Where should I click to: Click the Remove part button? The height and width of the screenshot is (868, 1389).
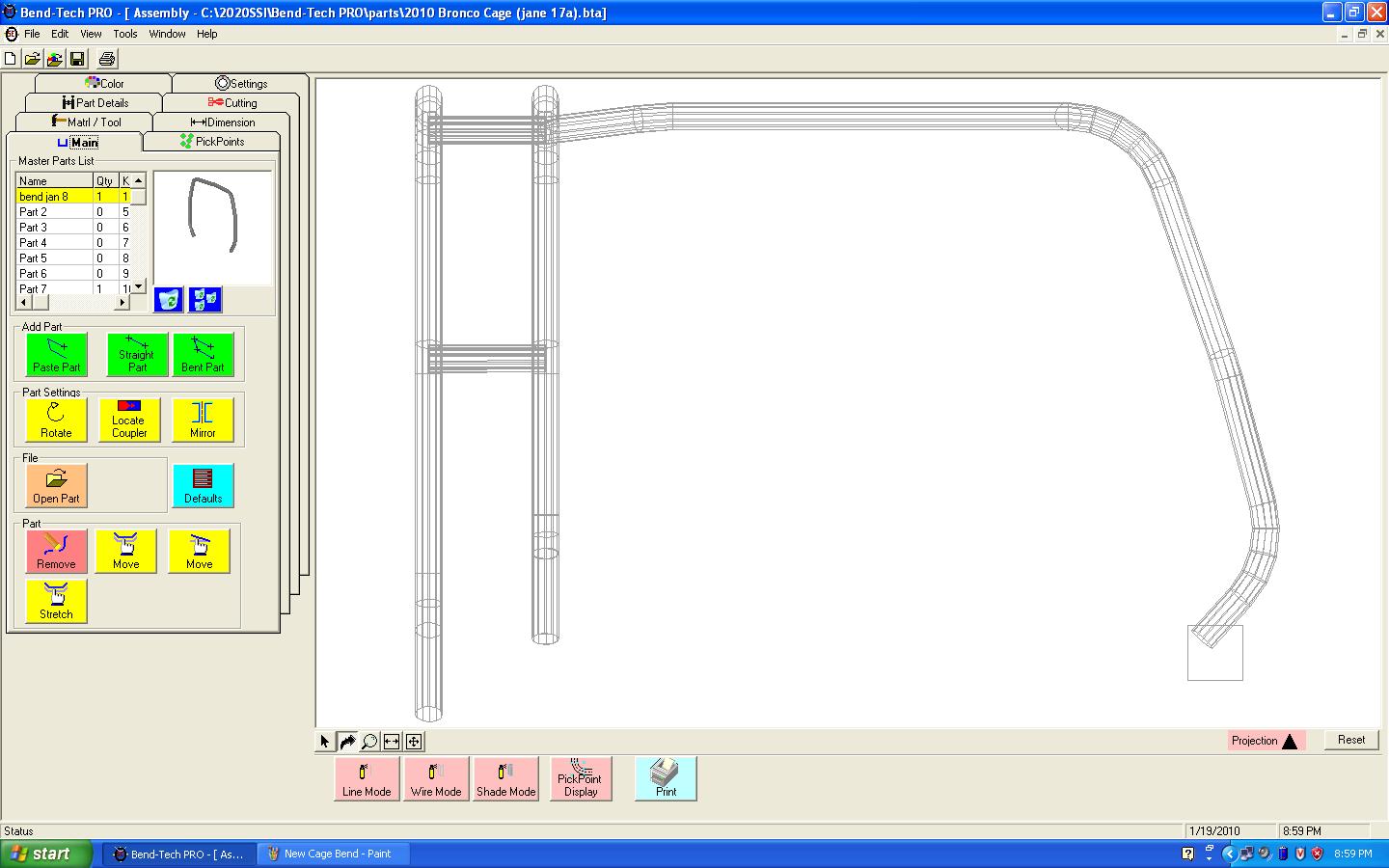point(56,551)
